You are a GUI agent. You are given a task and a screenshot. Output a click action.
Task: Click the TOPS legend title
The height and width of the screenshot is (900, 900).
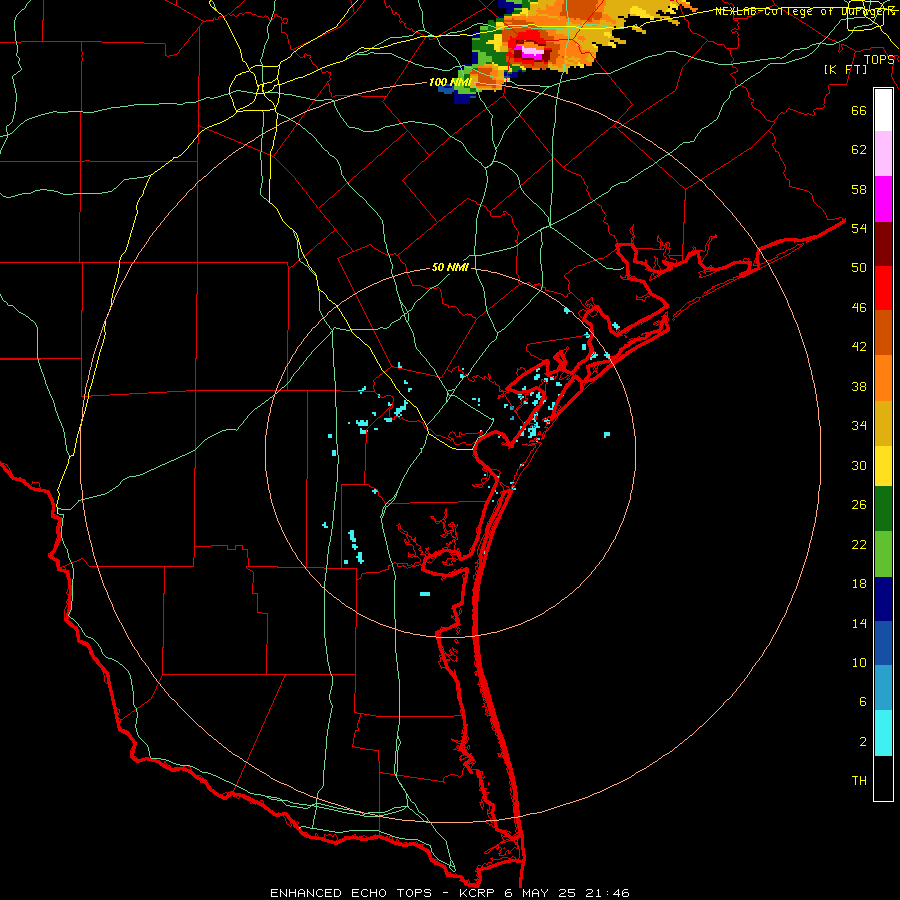tap(879, 60)
